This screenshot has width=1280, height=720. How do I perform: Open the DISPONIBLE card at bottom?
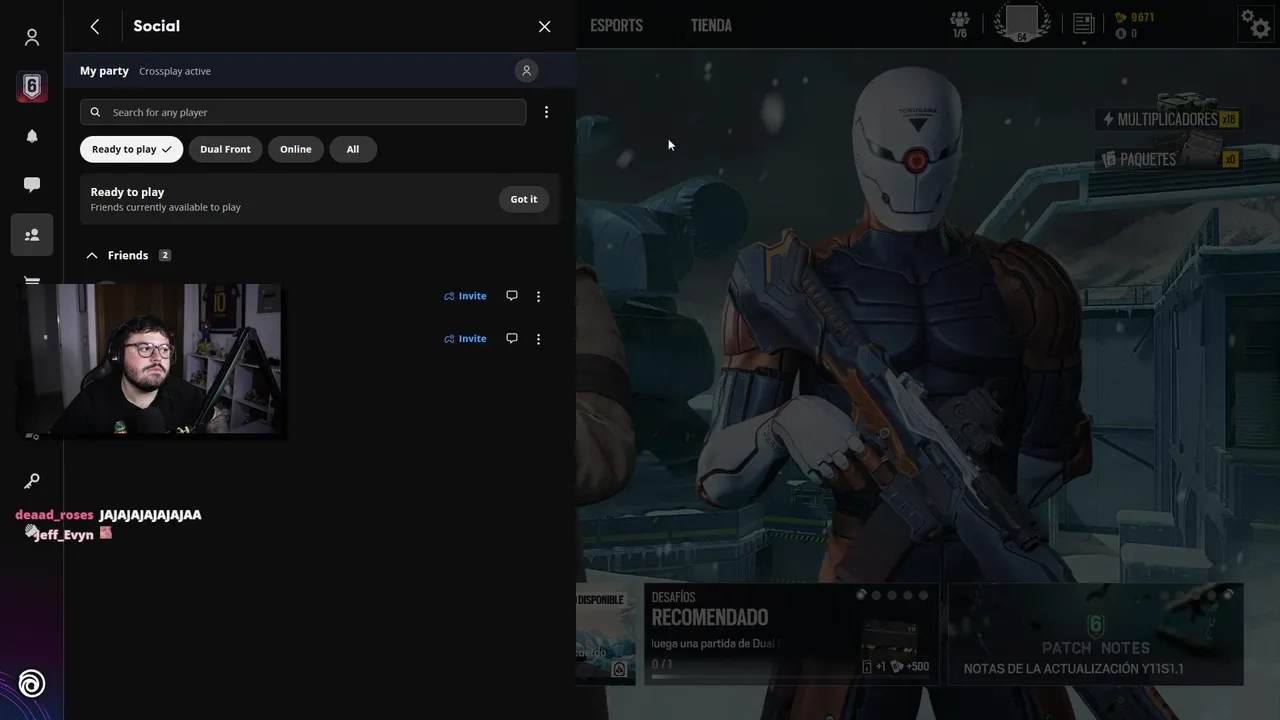[x=606, y=634]
